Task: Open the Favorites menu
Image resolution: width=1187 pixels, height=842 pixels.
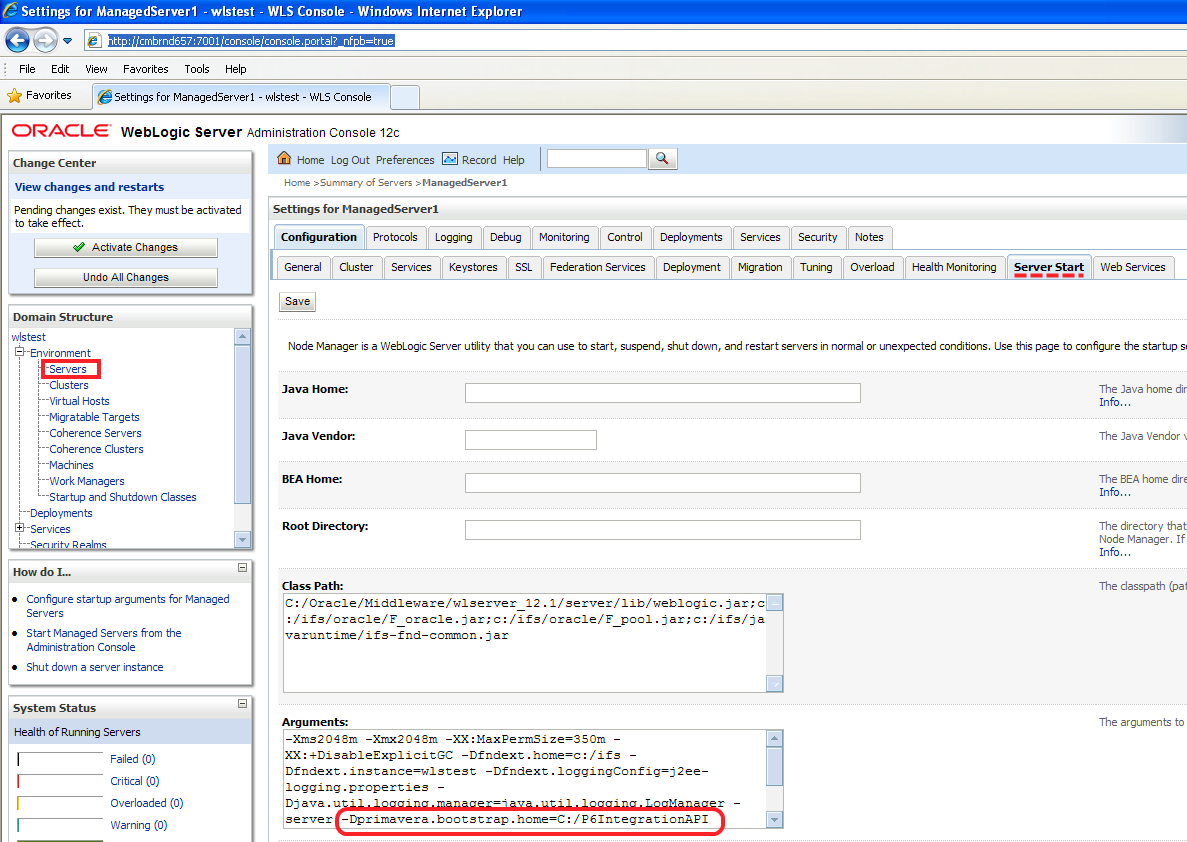Action: coord(146,69)
